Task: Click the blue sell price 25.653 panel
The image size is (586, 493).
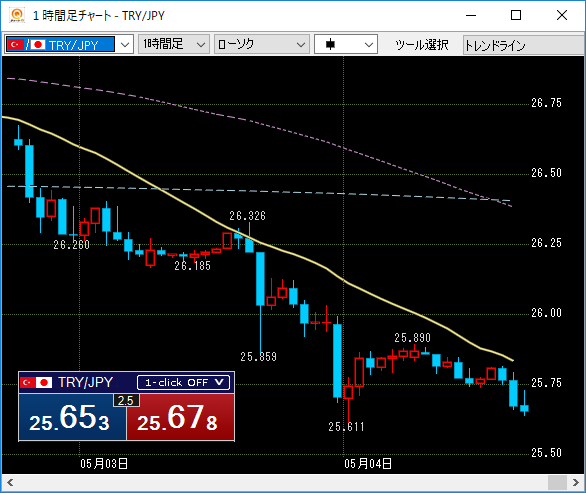Action: click(73, 417)
